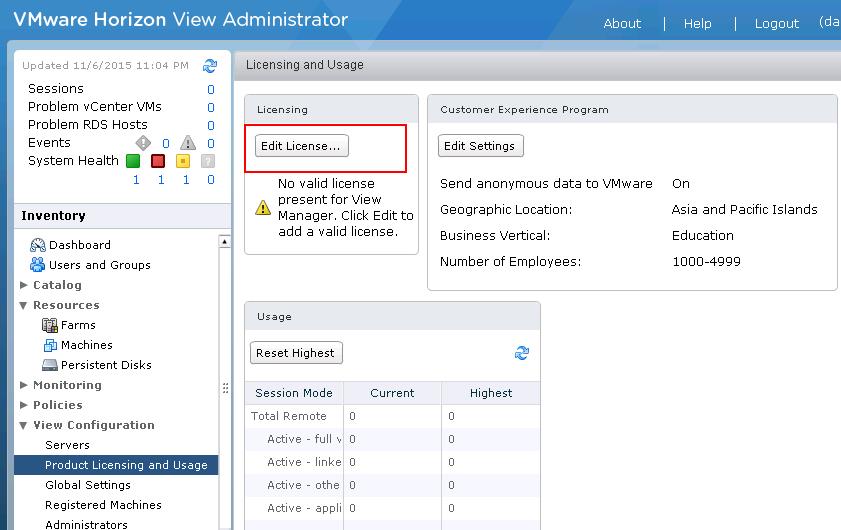
Task: Open the About link in header
Action: 622,23
